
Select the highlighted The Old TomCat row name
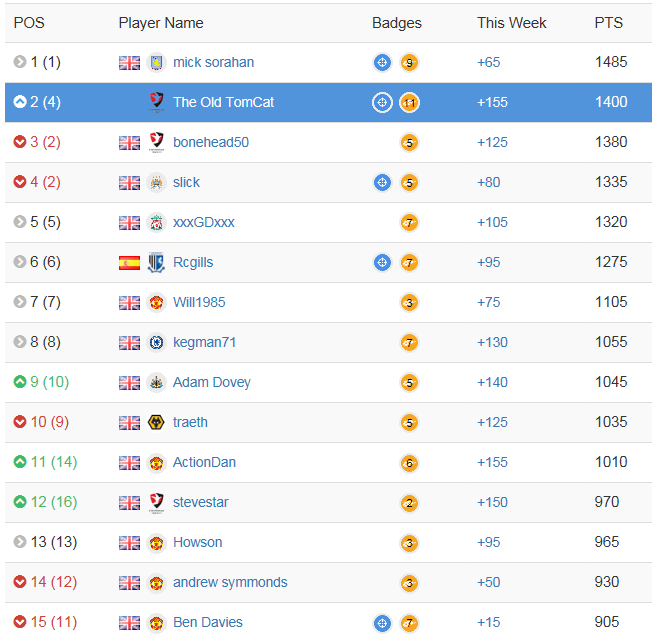[223, 102]
